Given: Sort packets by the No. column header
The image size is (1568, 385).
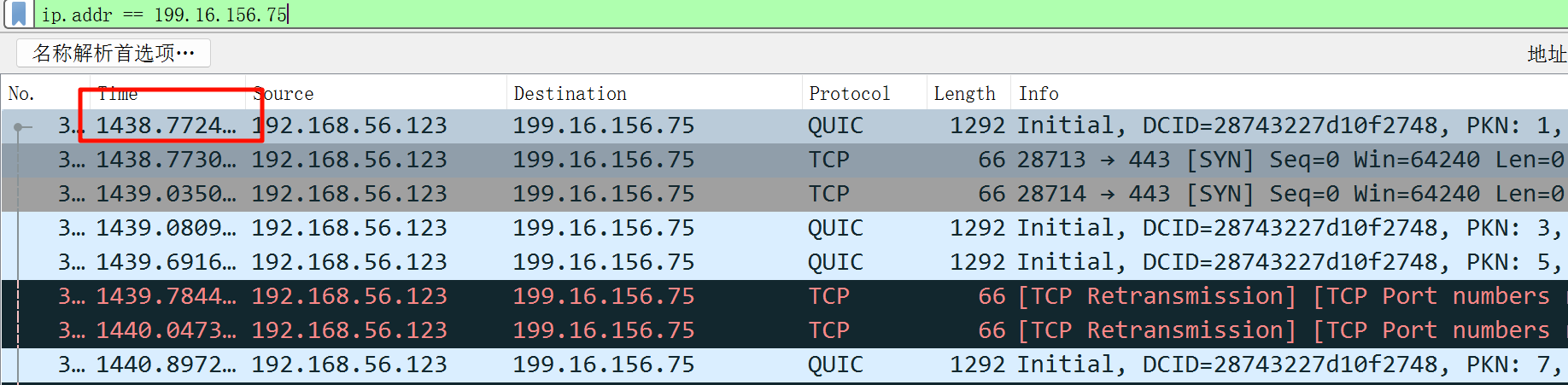Looking at the screenshot, I should tap(22, 94).
